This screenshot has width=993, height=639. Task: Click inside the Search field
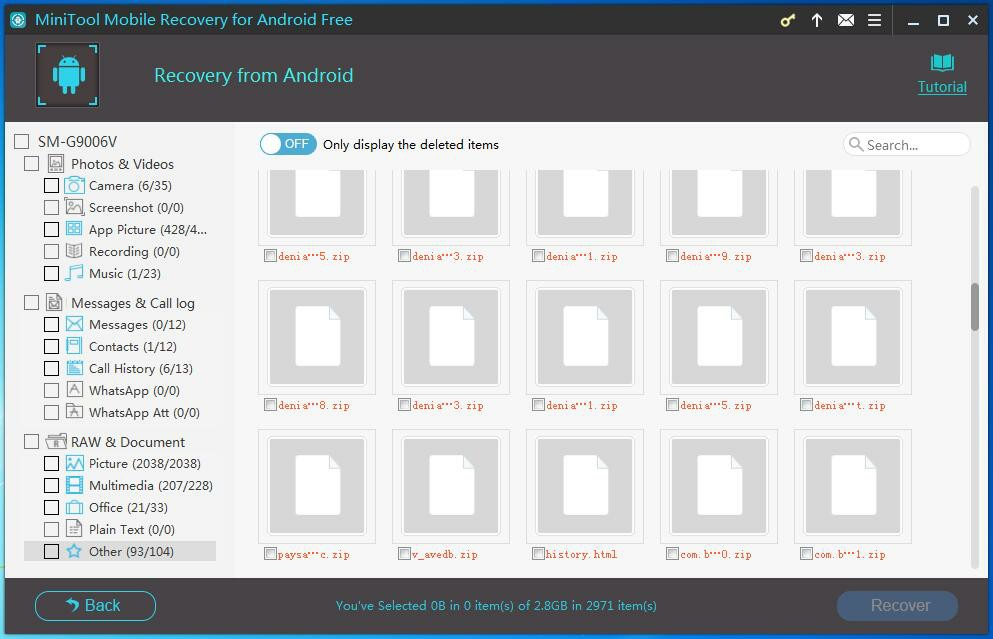point(905,144)
